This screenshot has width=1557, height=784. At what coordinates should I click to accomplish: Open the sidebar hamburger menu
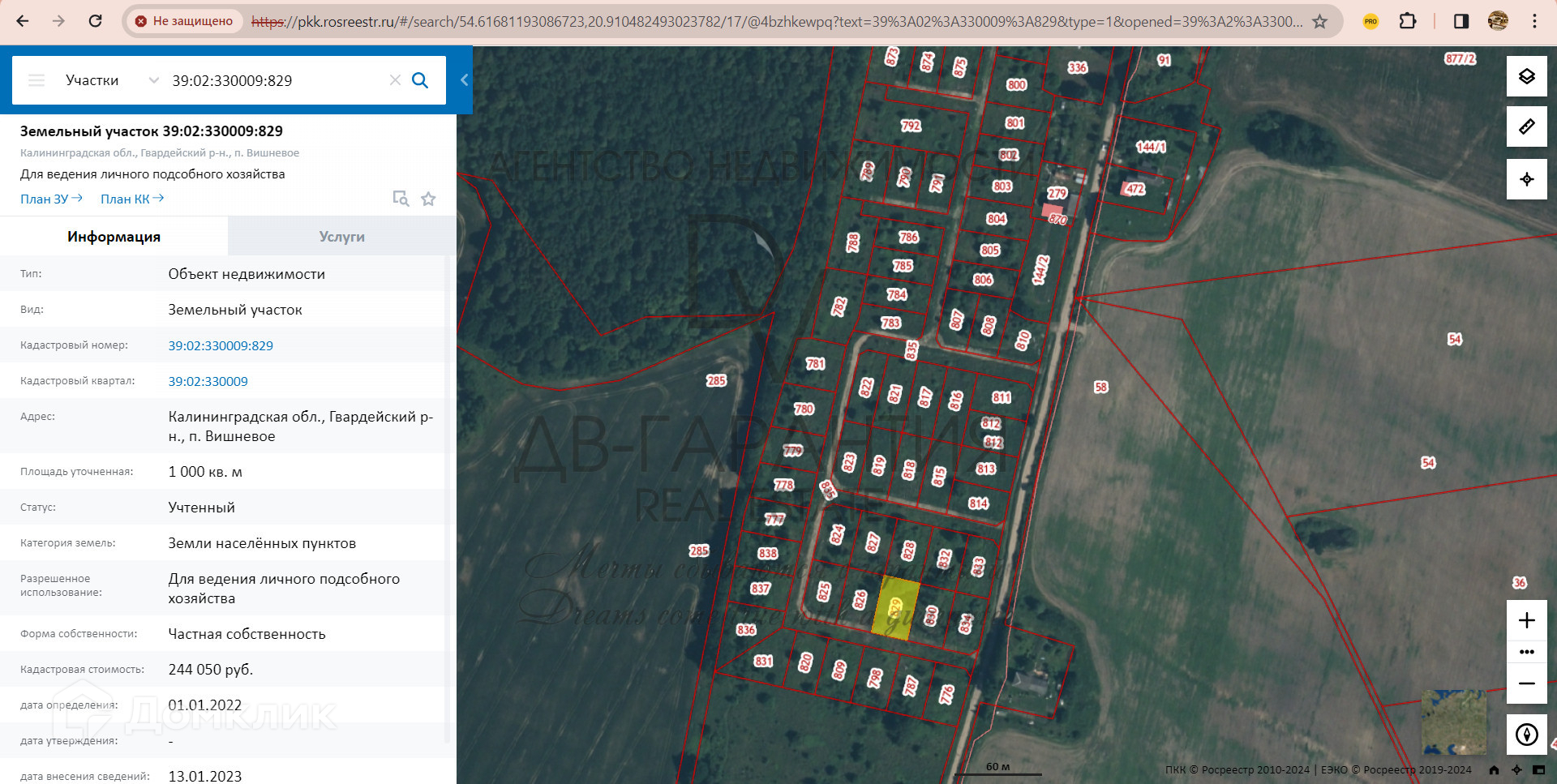36,80
